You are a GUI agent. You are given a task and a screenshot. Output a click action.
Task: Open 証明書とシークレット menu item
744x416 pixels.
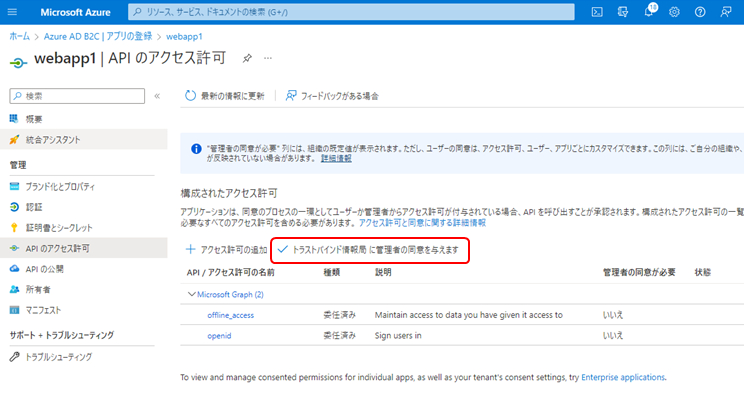pyautogui.click(x=84, y=228)
